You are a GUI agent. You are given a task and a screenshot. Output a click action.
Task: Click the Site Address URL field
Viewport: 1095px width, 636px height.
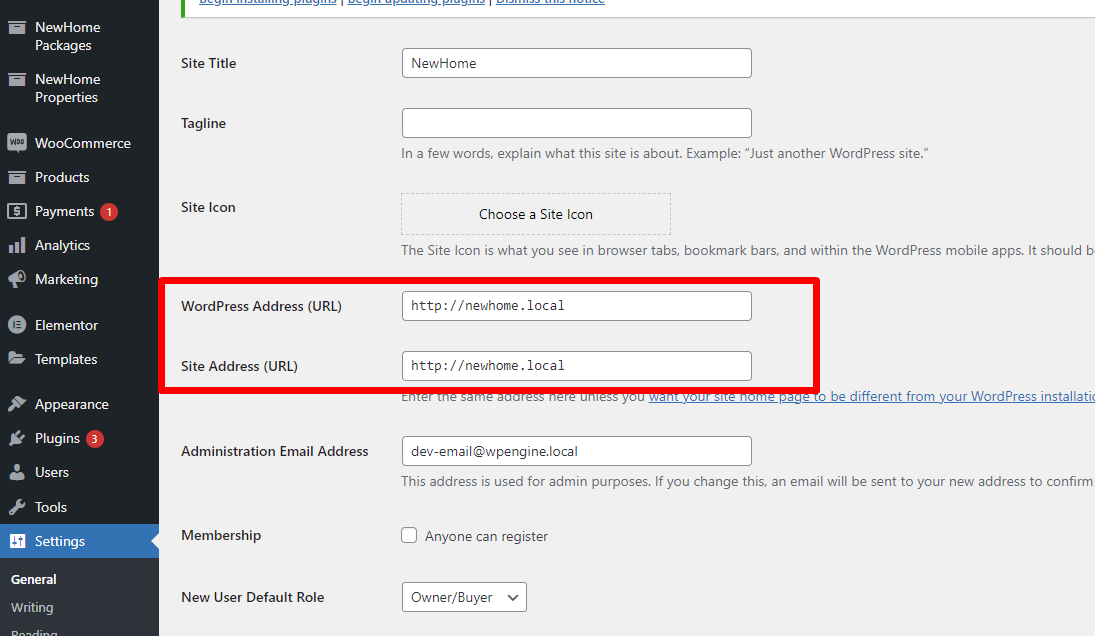coord(577,366)
